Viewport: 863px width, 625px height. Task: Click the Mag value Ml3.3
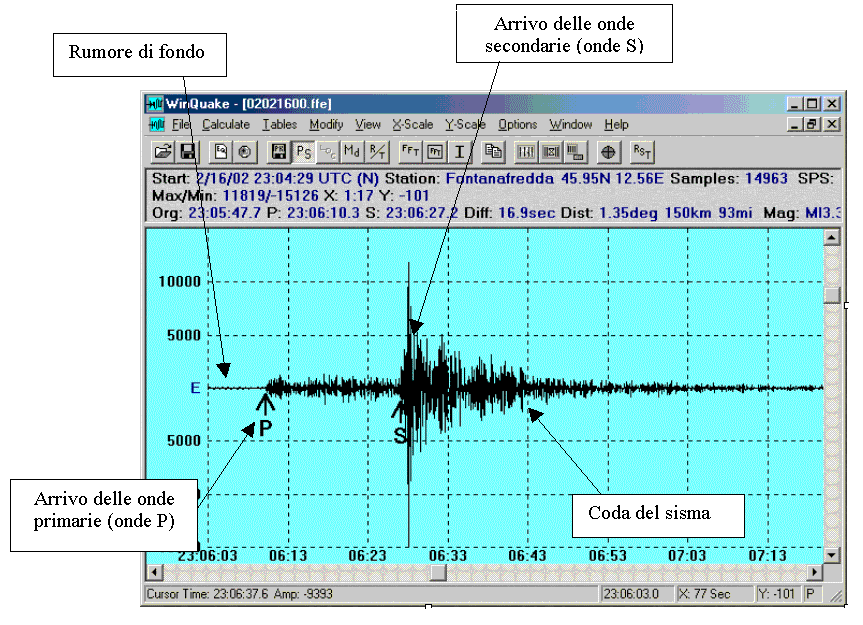coord(823,212)
